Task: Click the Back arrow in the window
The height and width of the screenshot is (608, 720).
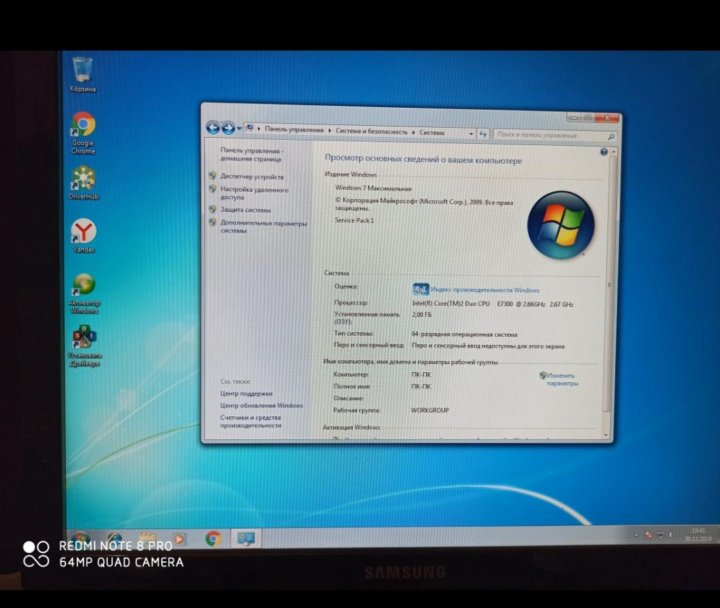Action: click(x=213, y=128)
